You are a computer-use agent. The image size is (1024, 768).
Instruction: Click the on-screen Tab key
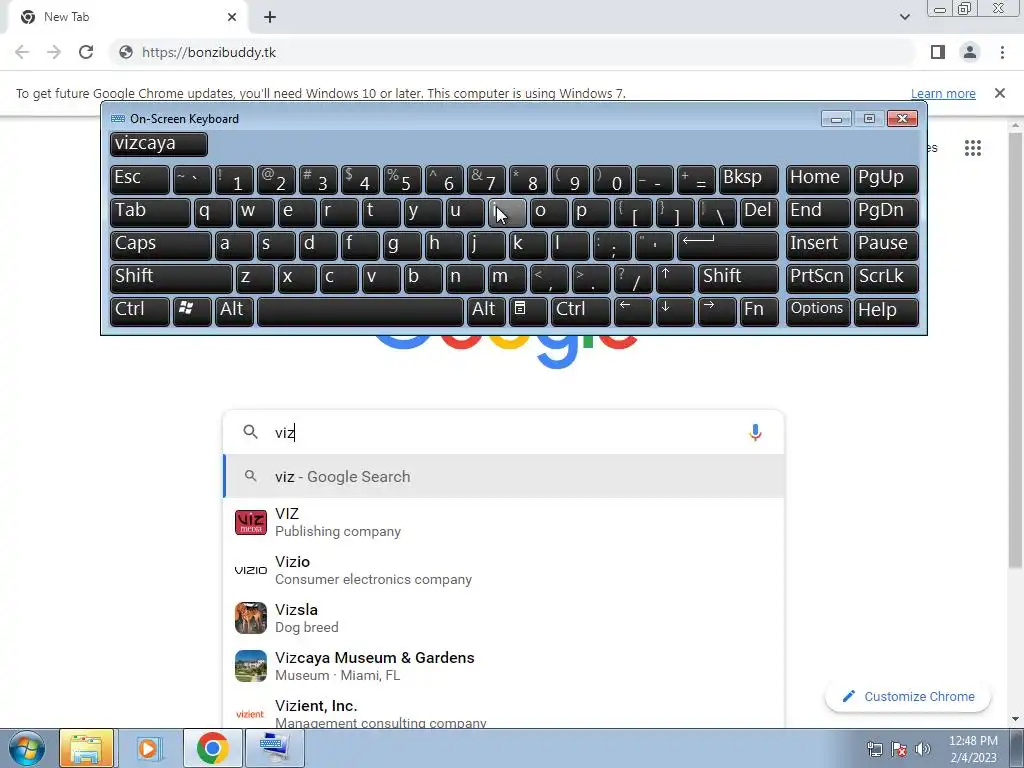click(x=150, y=213)
